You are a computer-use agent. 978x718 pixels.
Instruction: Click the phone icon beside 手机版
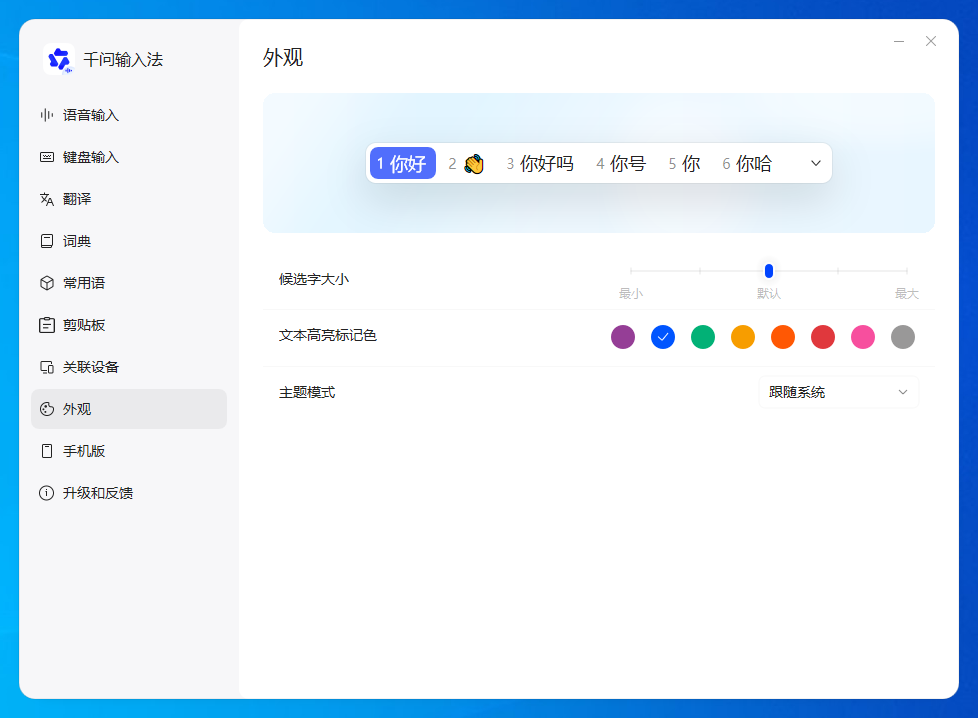[x=47, y=451]
